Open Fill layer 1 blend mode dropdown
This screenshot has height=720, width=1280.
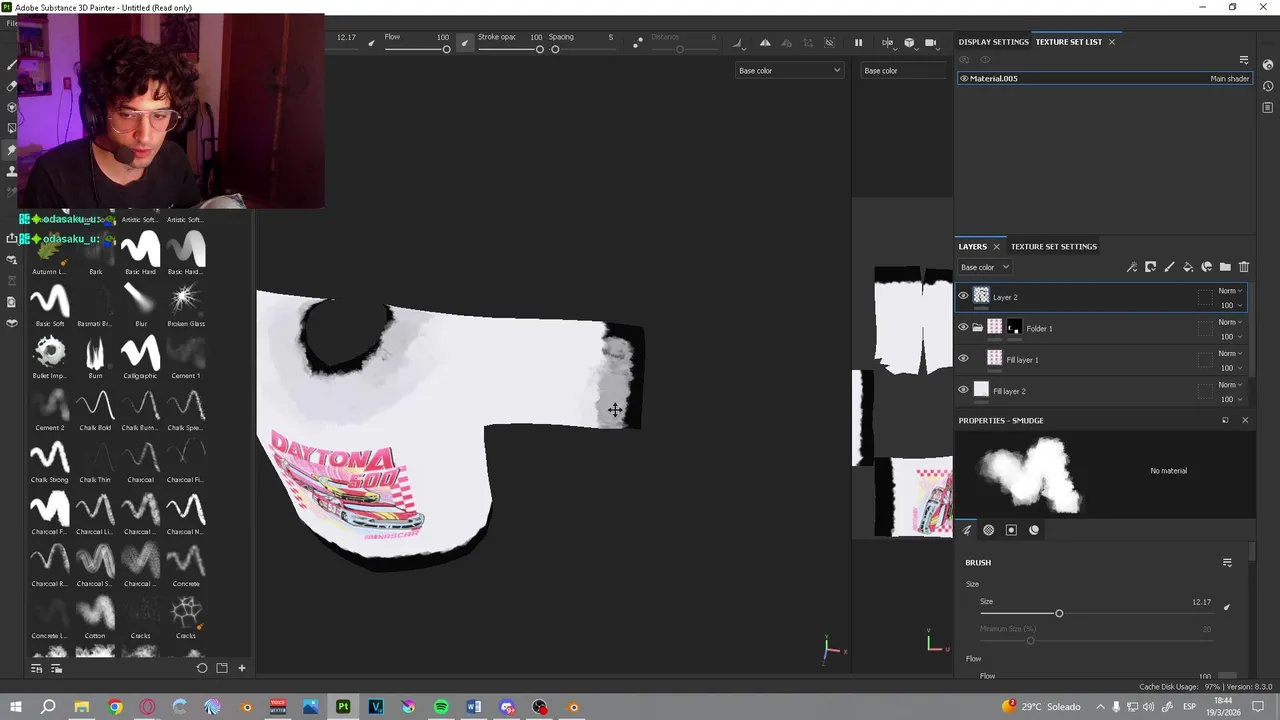click(1230, 353)
